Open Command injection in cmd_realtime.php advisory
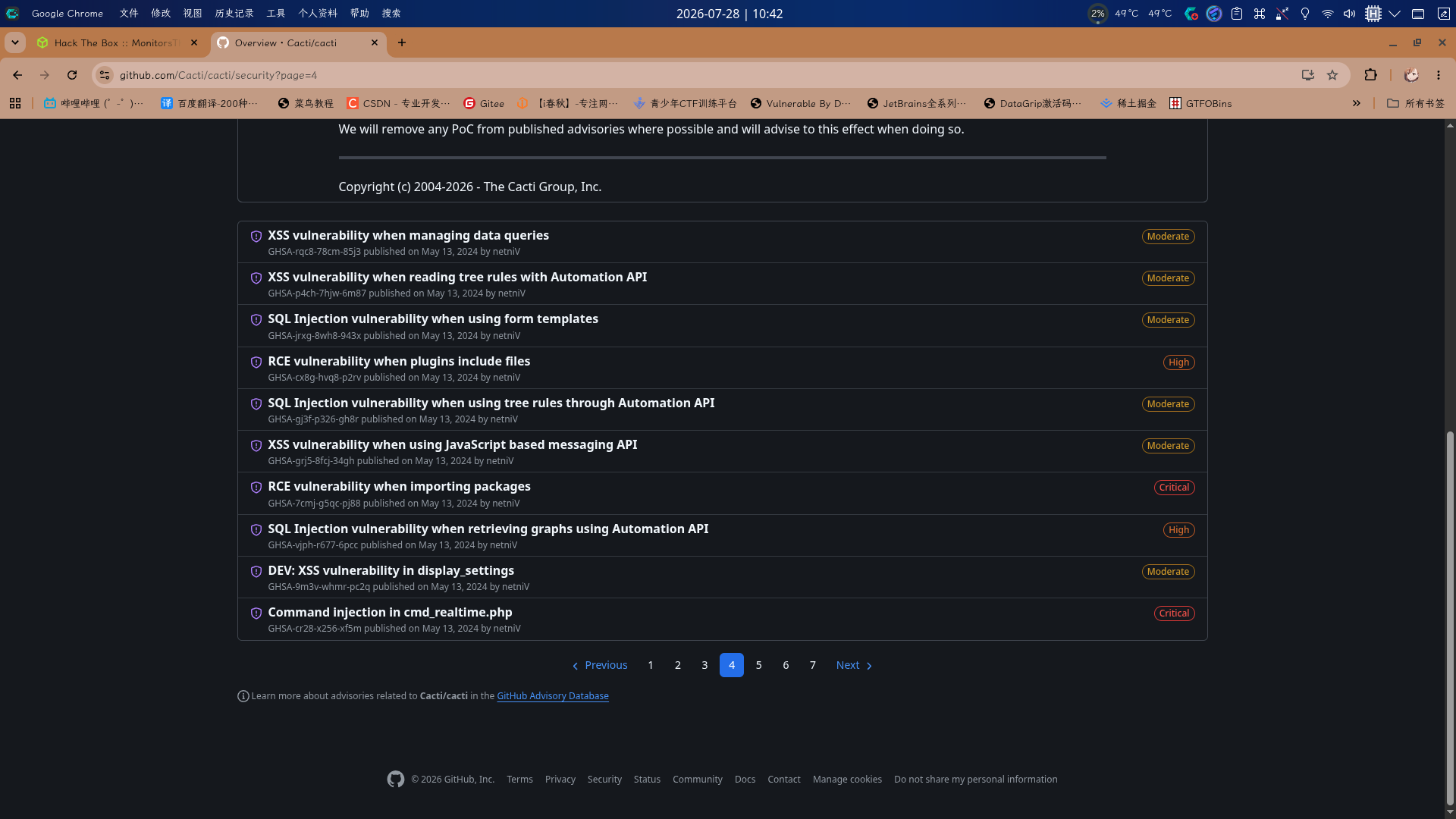 click(x=390, y=612)
